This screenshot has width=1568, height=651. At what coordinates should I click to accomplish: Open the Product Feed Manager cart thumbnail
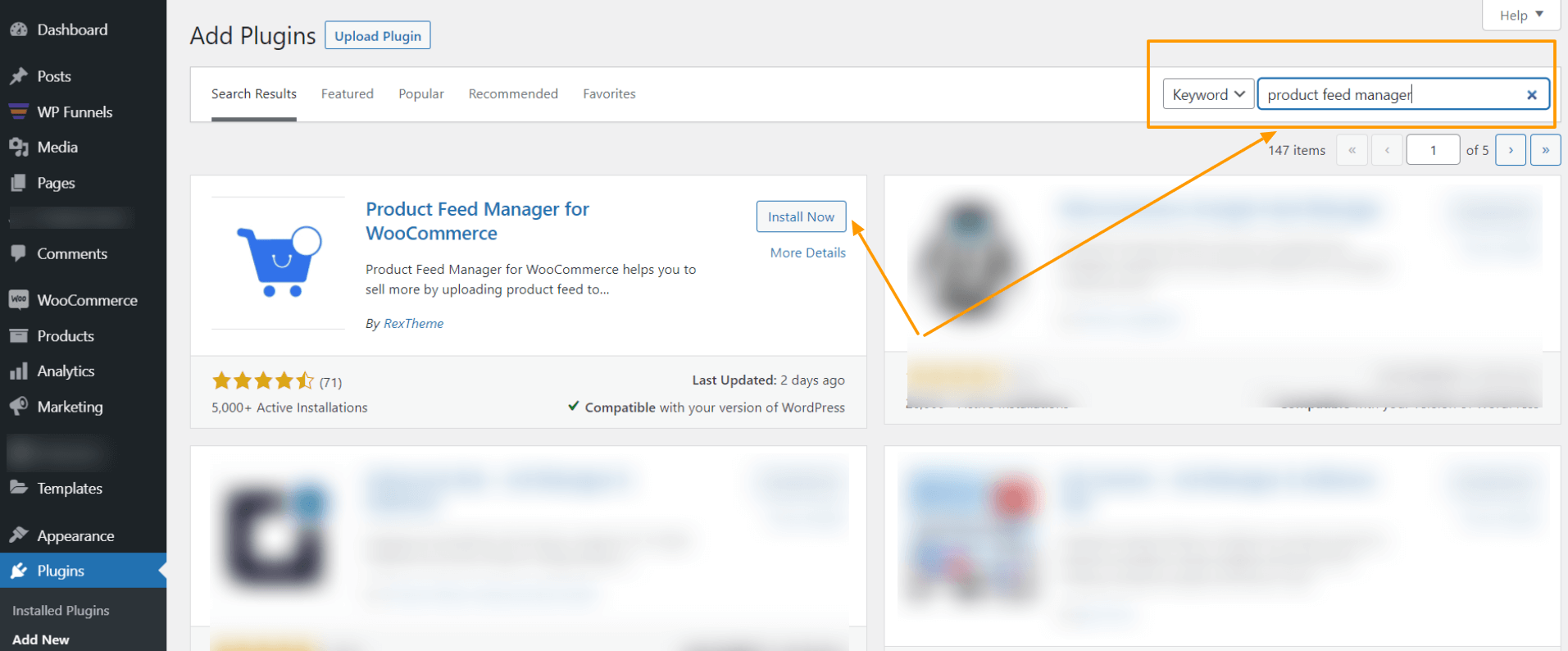pyautogui.click(x=279, y=262)
